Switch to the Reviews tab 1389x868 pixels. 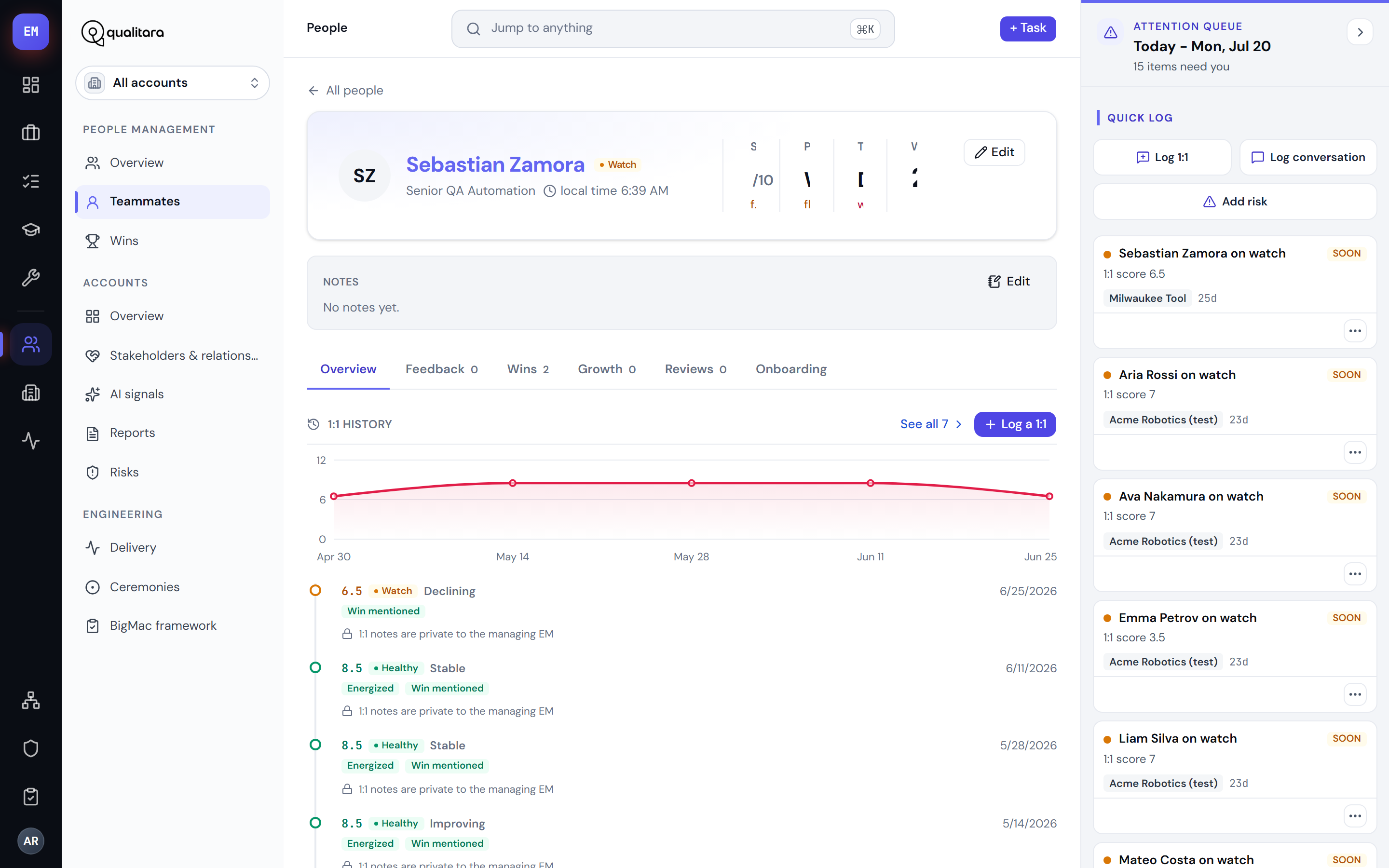click(695, 369)
